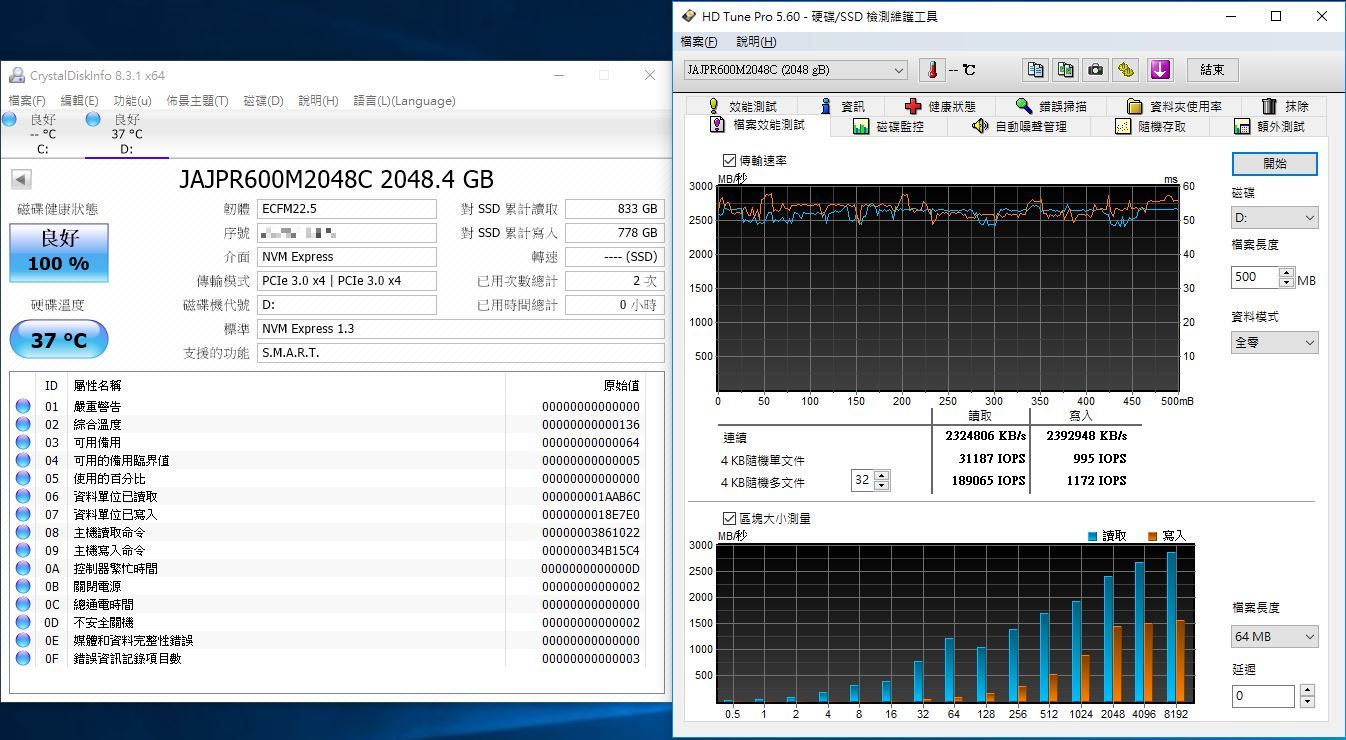Viewport: 1346px width, 740px height.
Task: Click the copy text to clipboard icon
Action: pyautogui.click(x=1036, y=70)
